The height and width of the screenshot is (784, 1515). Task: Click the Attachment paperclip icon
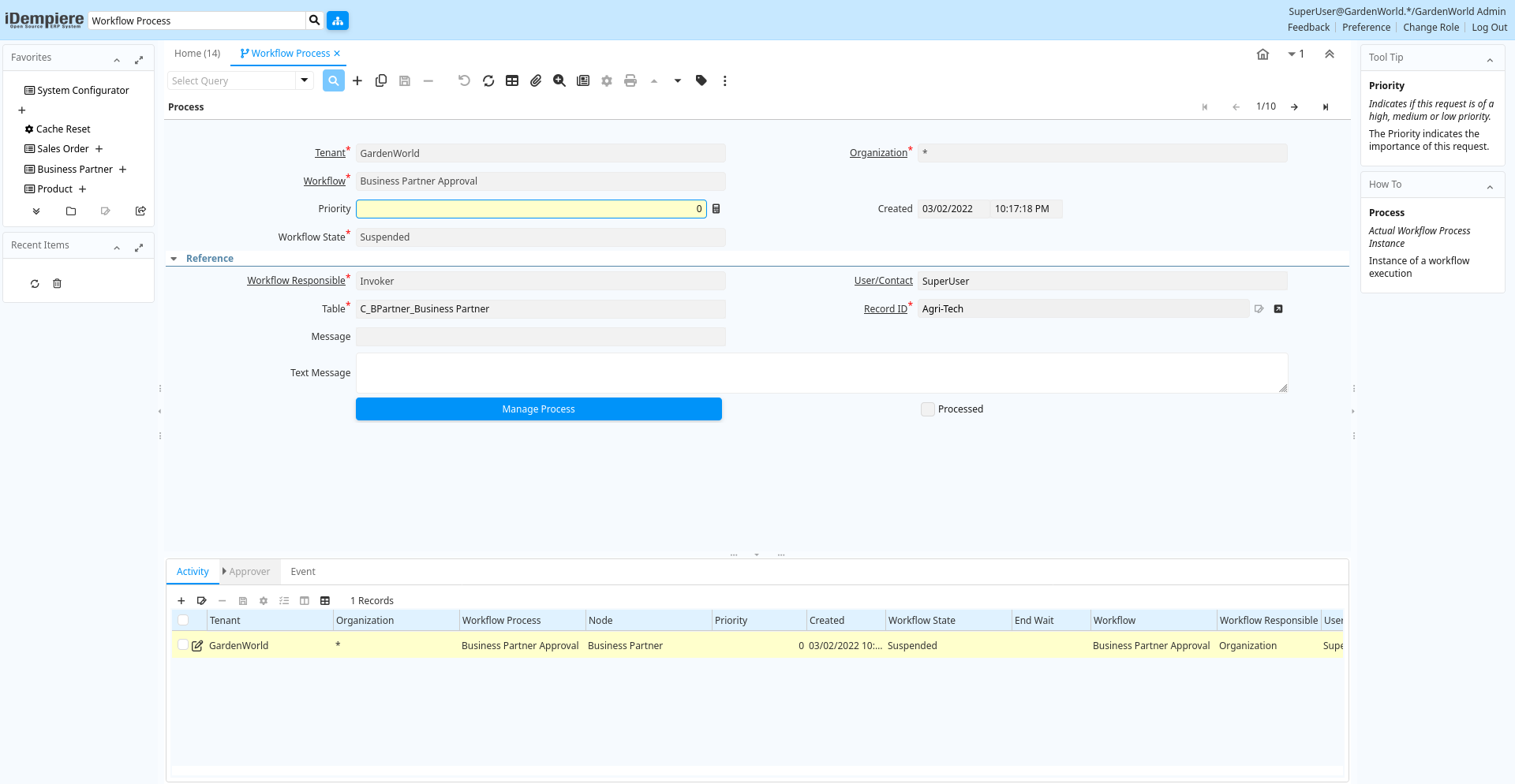tap(536, 80)
